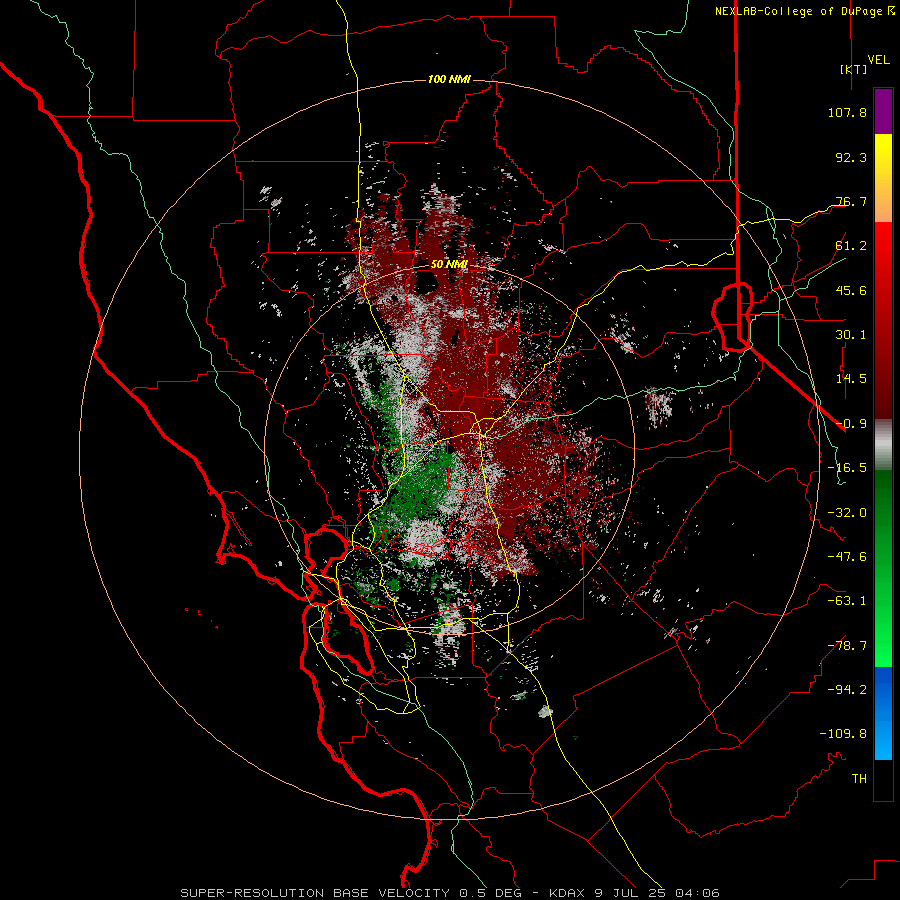Click the 30.1 velocity scale value
This screenshot has width=900, height=900.
tap(851, 335)
